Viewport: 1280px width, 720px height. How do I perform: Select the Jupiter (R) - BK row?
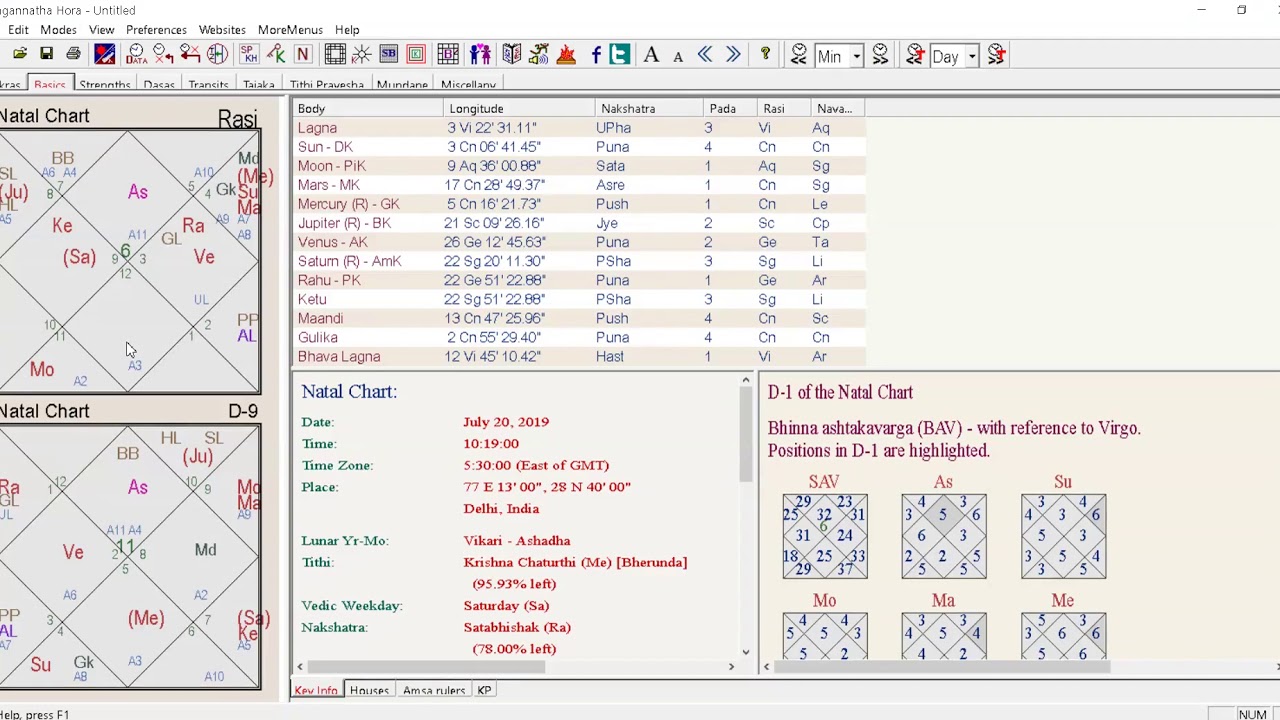click(x=579, y=223)
